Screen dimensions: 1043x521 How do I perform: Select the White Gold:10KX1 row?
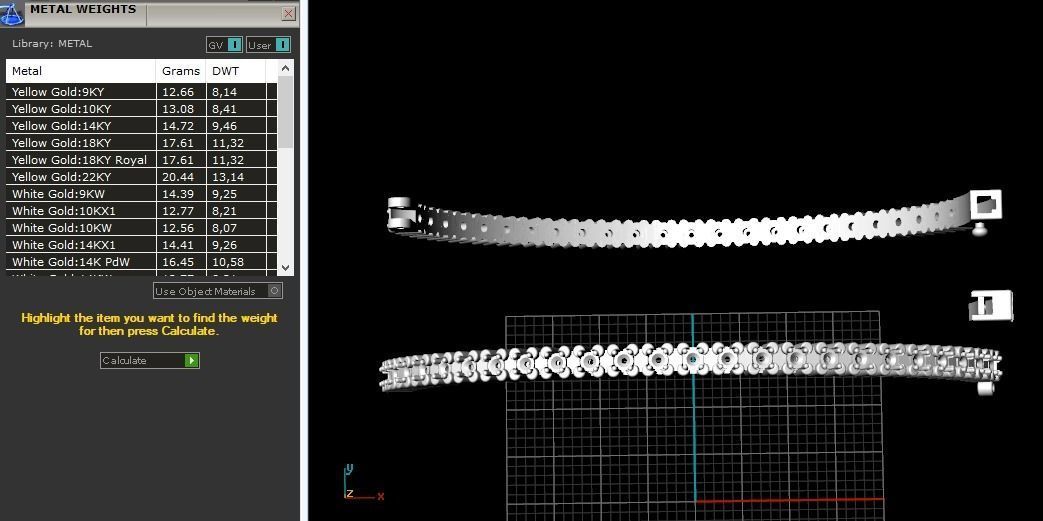(x=141, y=211)
